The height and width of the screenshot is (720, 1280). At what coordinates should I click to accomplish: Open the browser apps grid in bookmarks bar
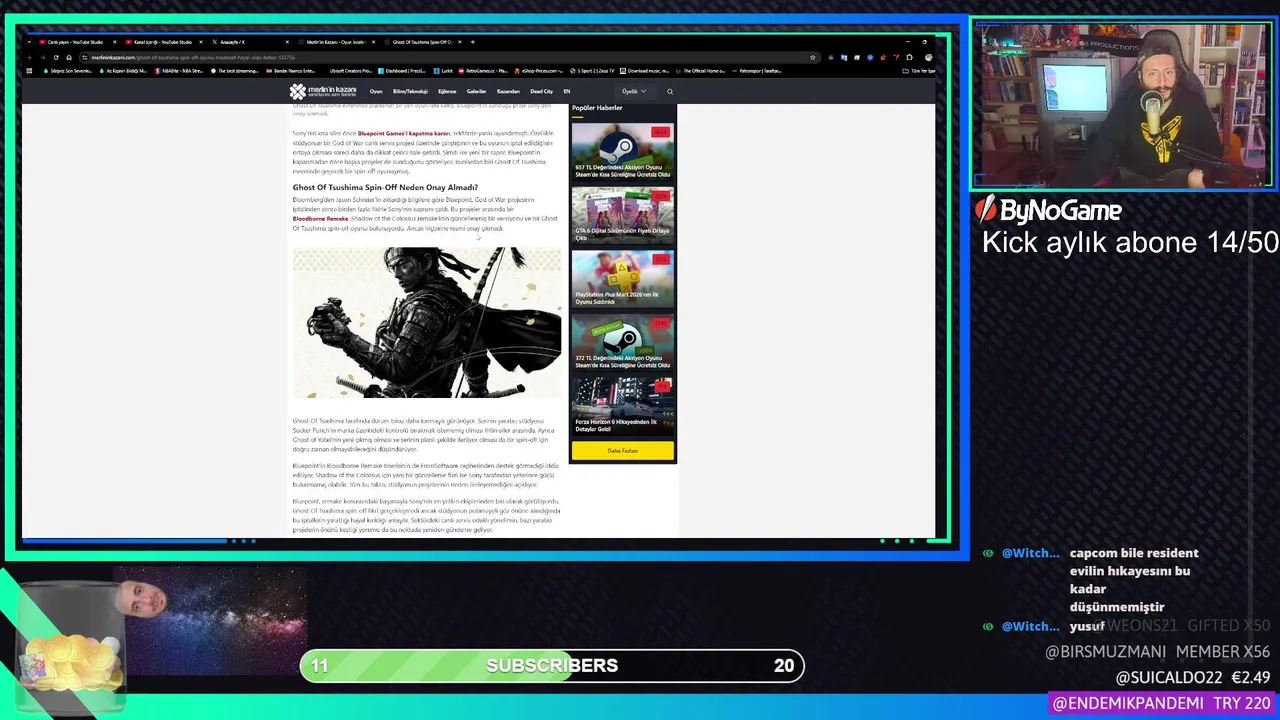30,71
